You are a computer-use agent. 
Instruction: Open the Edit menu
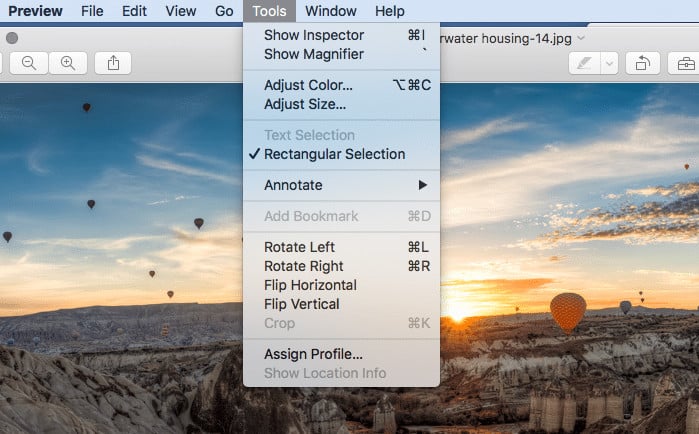point(134,11)
